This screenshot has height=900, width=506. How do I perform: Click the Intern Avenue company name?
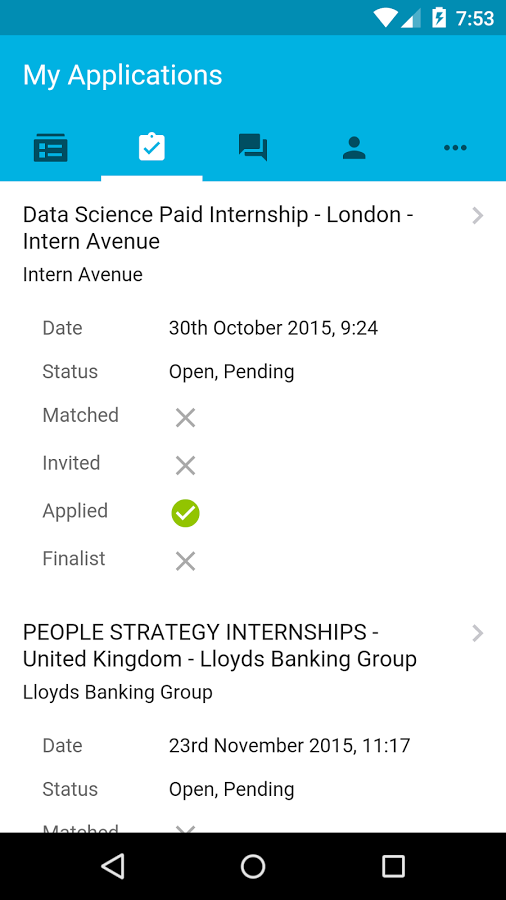(x=83, y=274)
